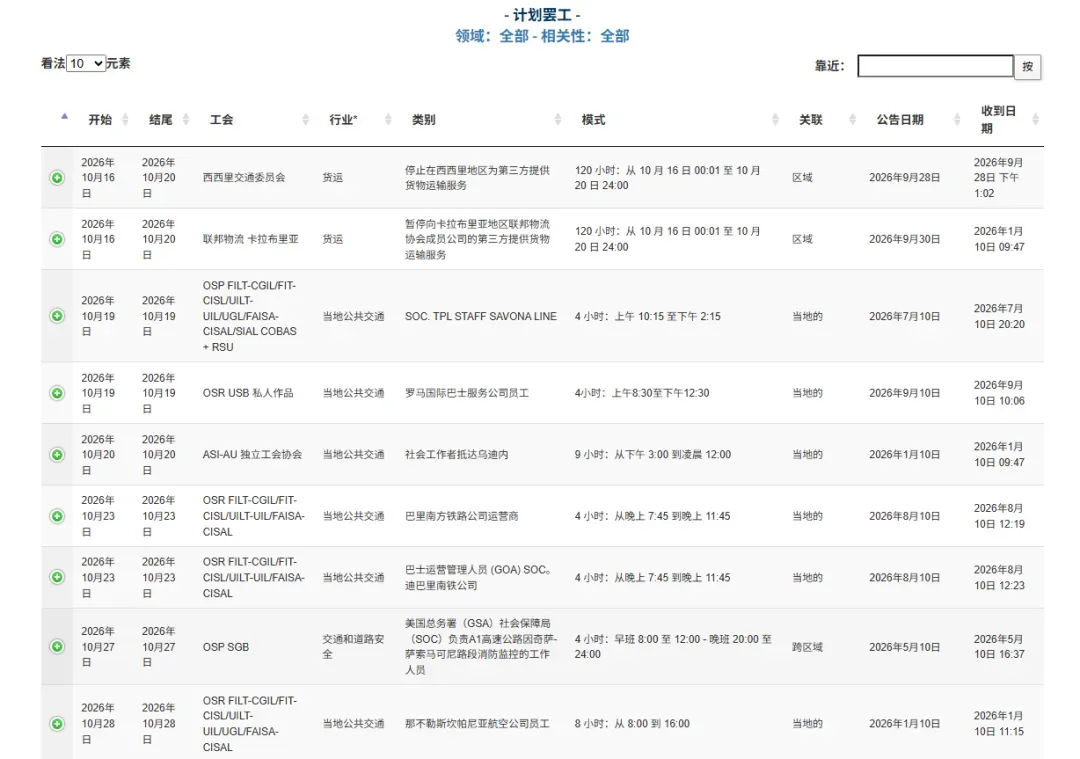Click the ASI-AU 独立工会协会 cell

coord(252,455)
